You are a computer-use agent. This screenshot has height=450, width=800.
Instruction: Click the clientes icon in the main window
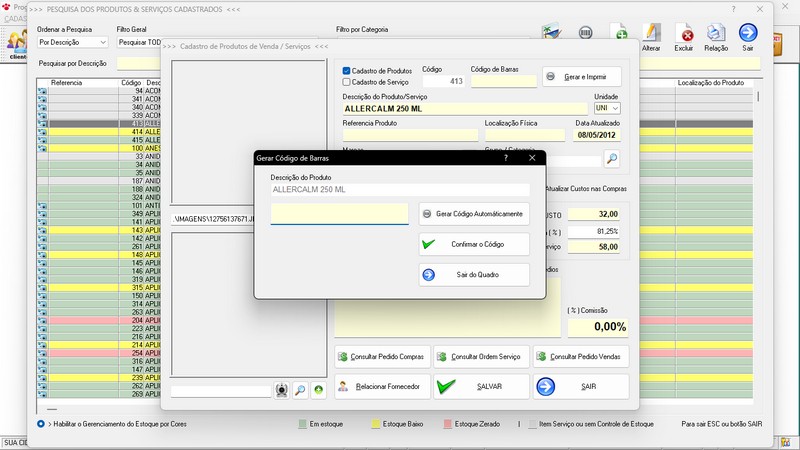pyautogui.click(x=17, y=45)
